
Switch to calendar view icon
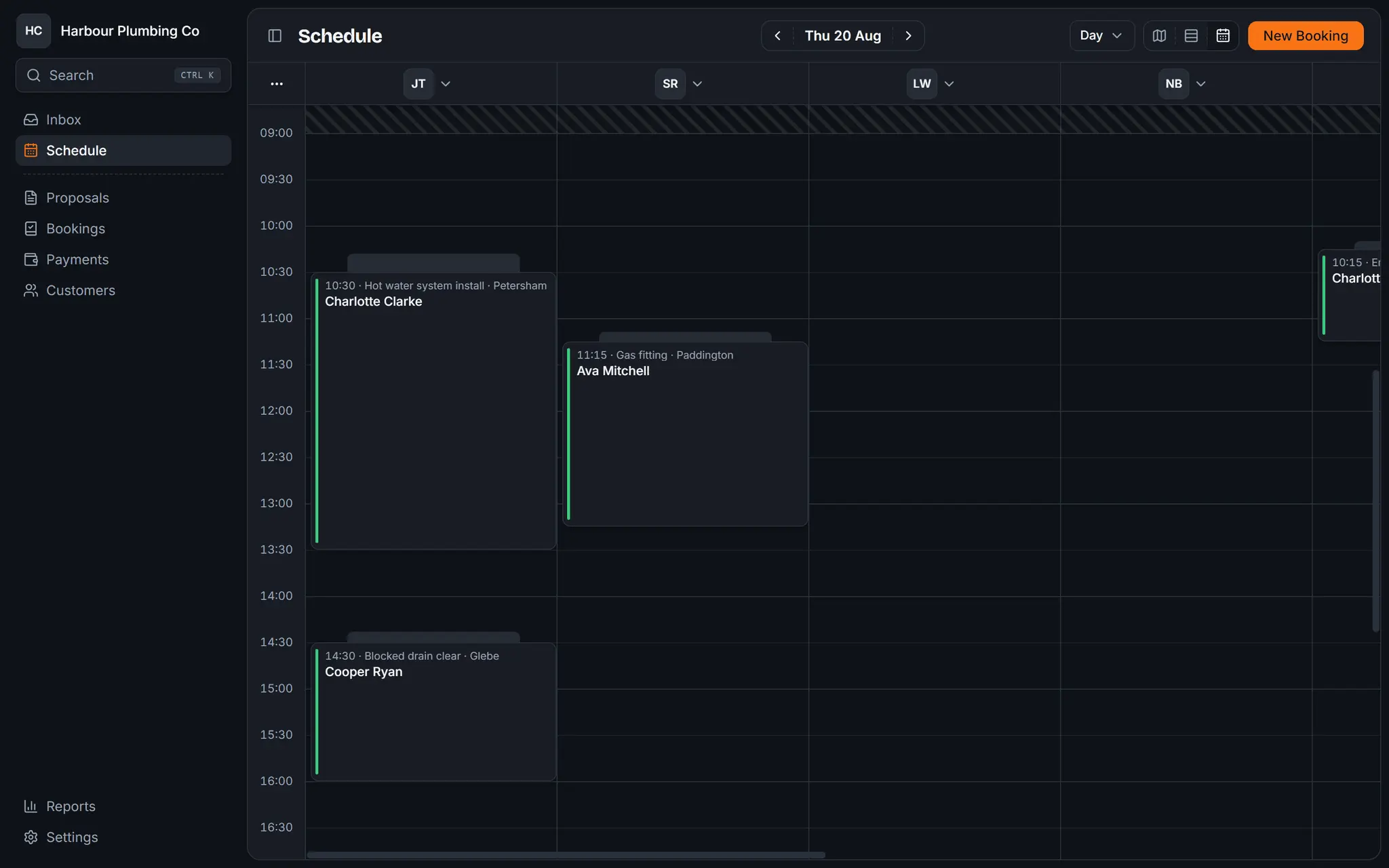coord(1223,36)
